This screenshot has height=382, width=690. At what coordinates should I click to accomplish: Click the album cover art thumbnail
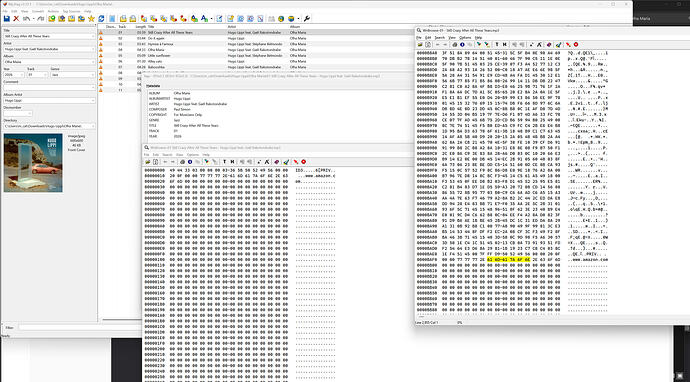click(x=33, y=163)
